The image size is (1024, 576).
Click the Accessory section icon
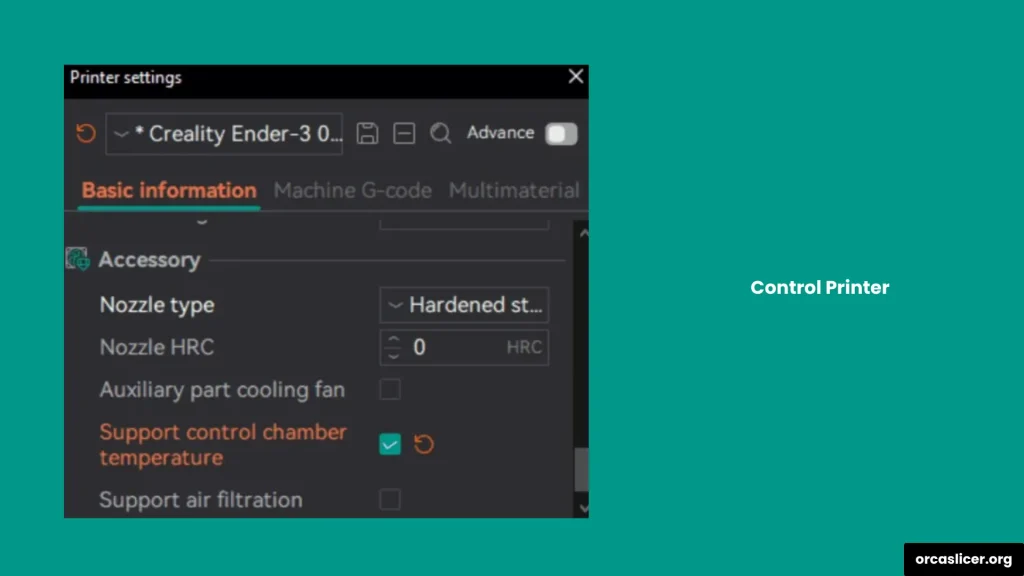[77, 260]
